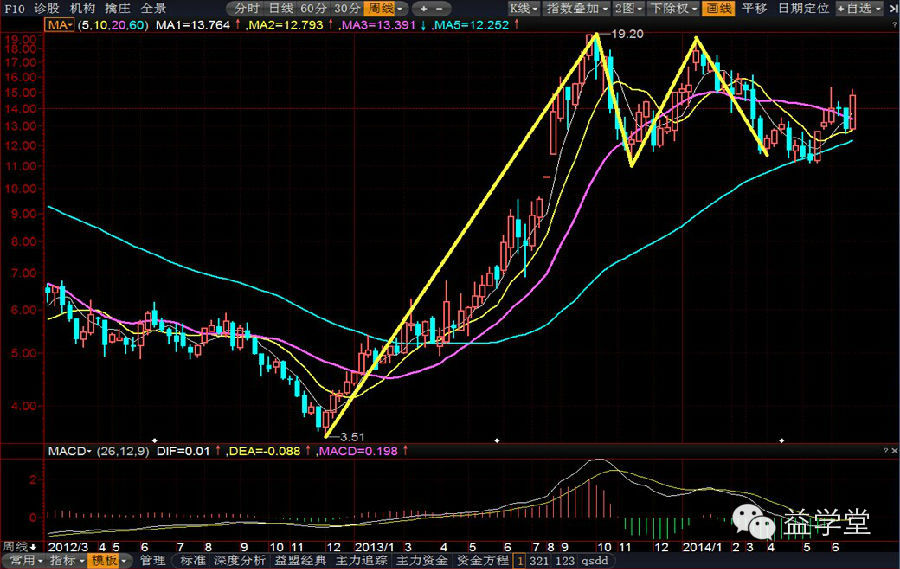
Task: Open the 常用 common tools dropdown
Action: pos(25,560)
